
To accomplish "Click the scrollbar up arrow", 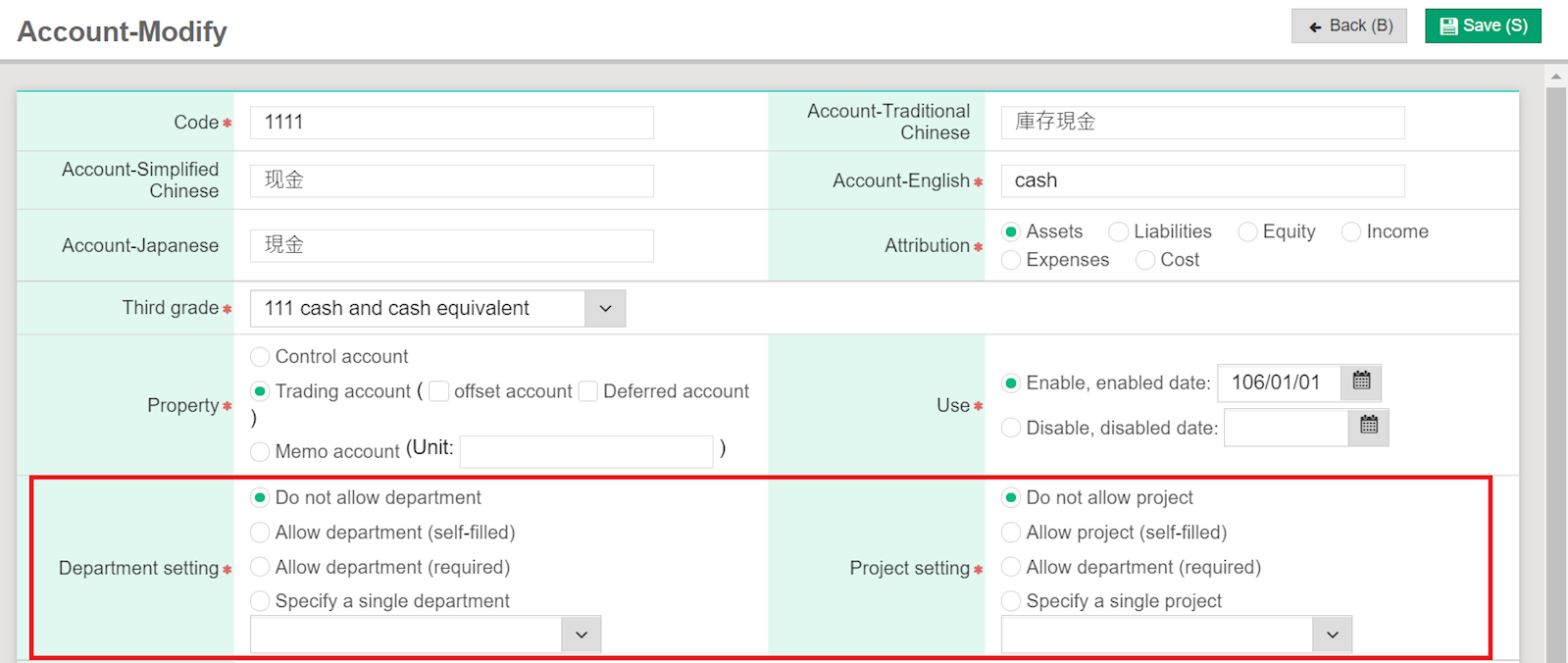I will click(x=1555, y=76).
